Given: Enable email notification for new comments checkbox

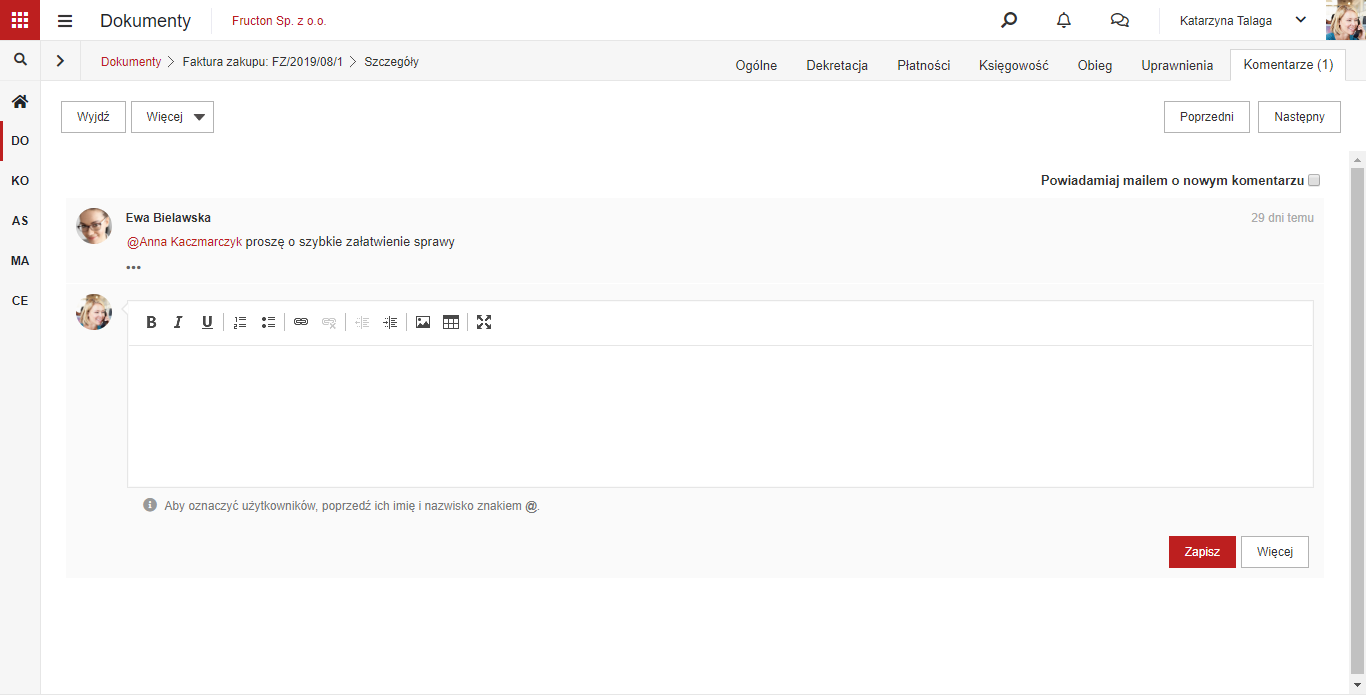Looking at the screenshot, I should (1314, 180).
